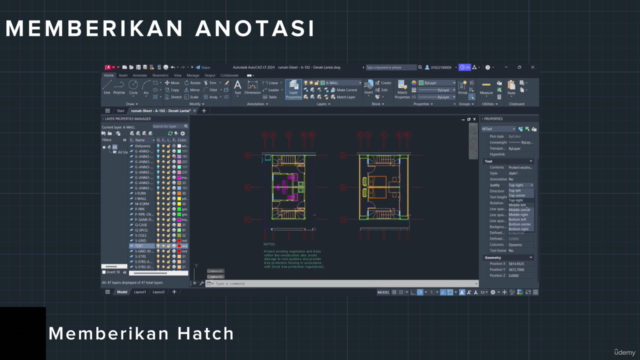Click the refresh icon in Layer Properties Manager
The width and height of the screenshot is (640, 360).
(170, 133)
